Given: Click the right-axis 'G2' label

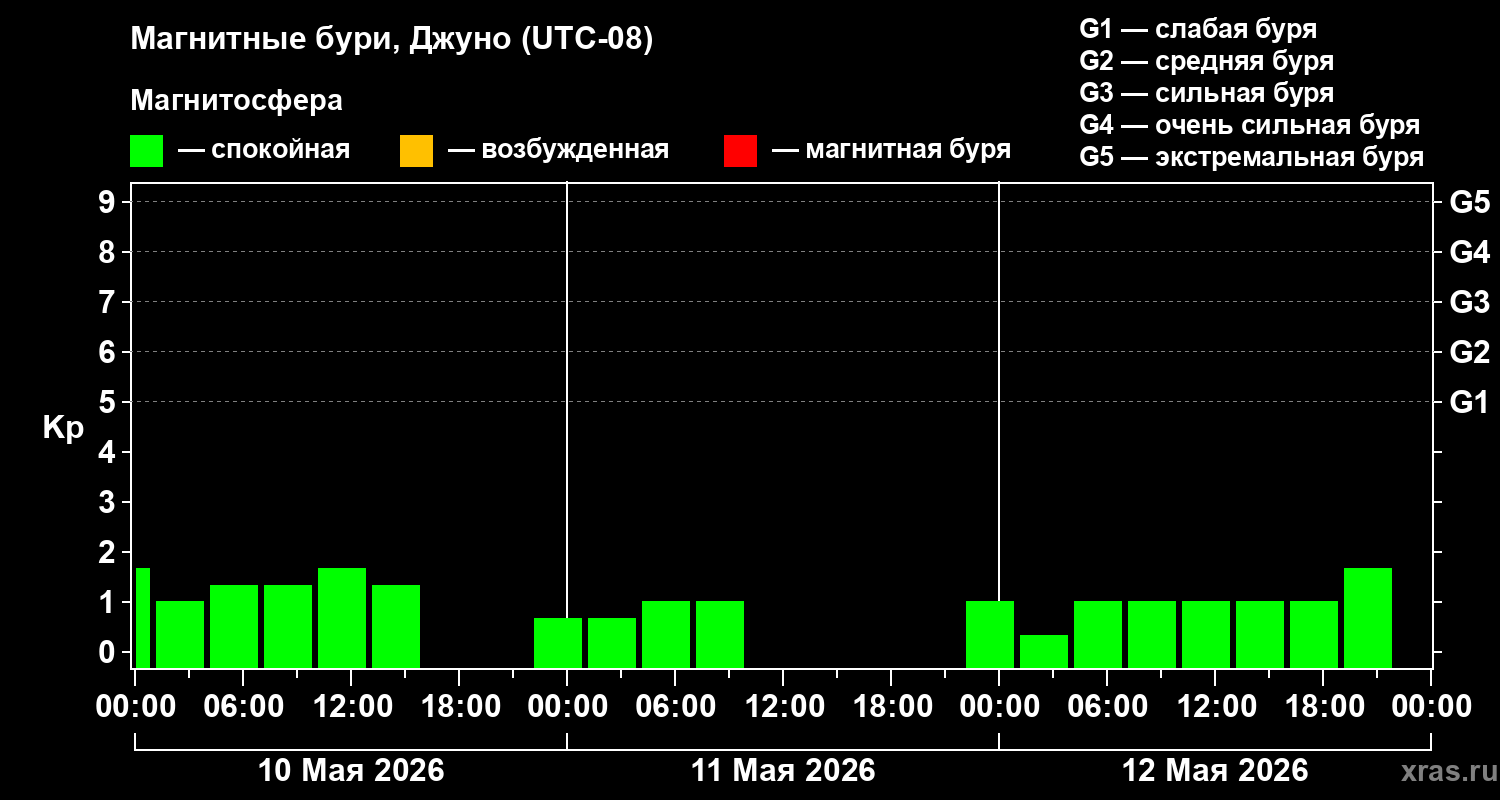Looking at the screenshot, I should coord(1469,352).
